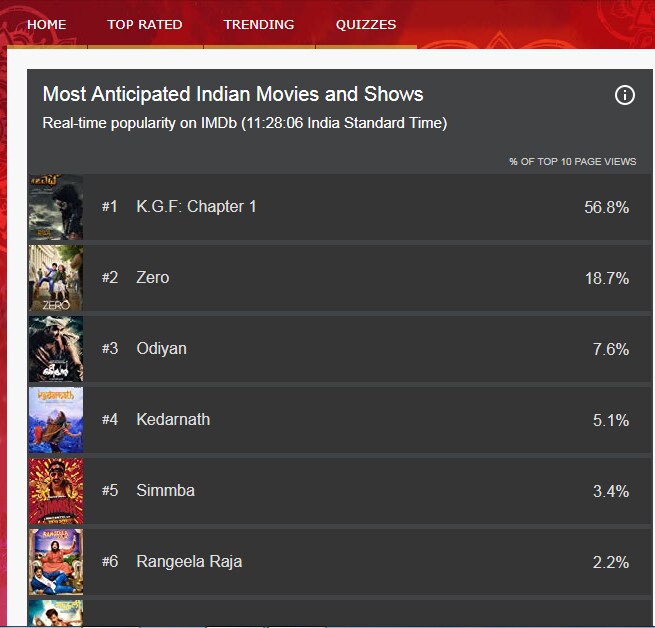Click the Most Anticipated Indian Movies heading
Screen dimensions: 655x628
pos(233,94)
